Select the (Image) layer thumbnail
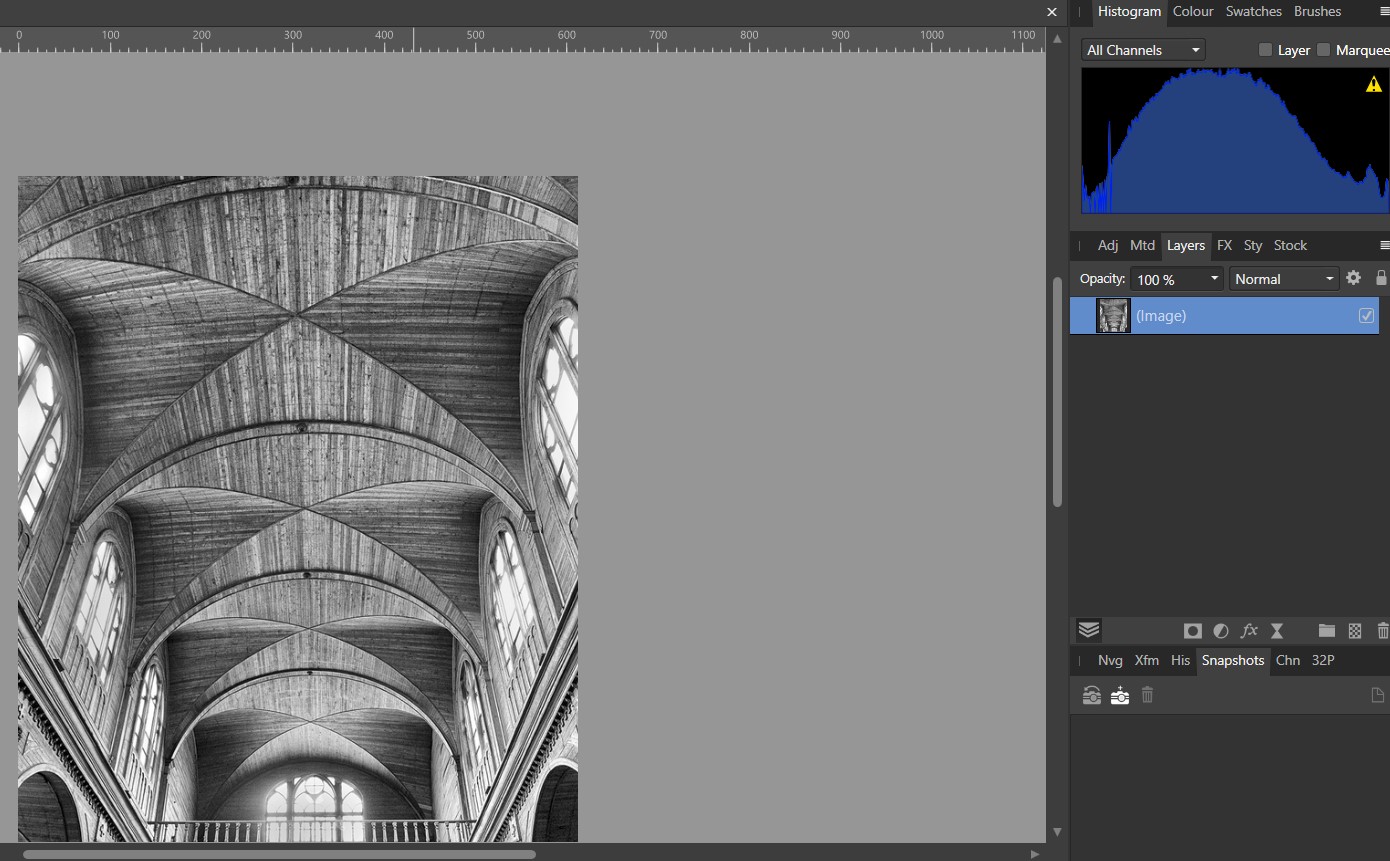 tap(1113, 315)
